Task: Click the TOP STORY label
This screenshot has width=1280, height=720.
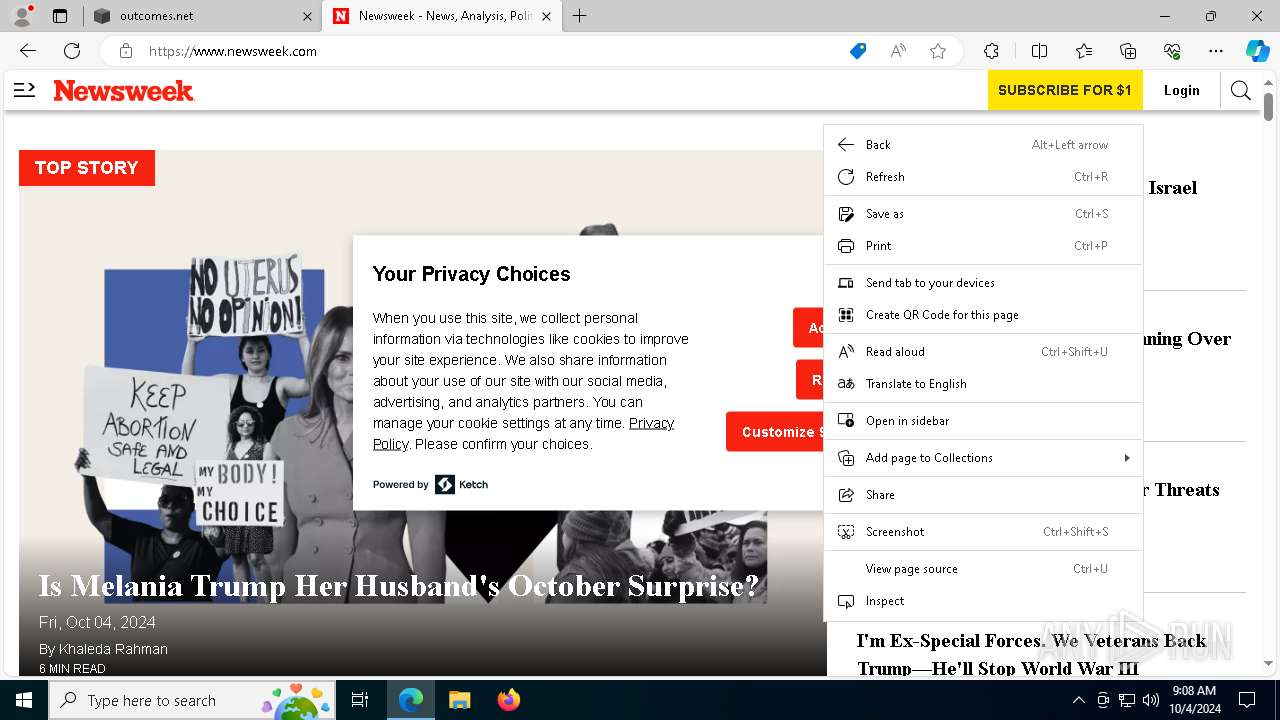Action: (87, 168)
